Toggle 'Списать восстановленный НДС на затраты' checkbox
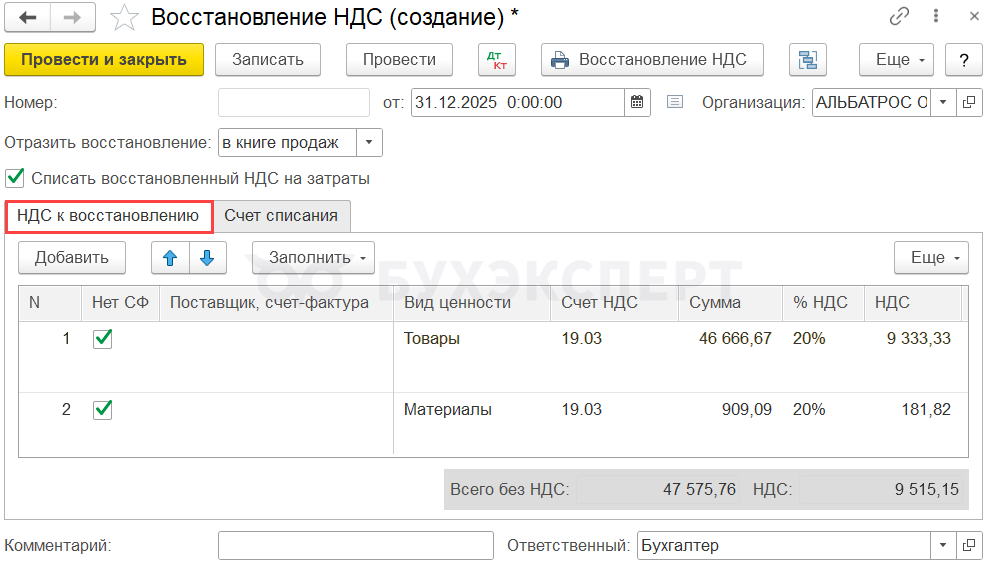 coord(15,178)
